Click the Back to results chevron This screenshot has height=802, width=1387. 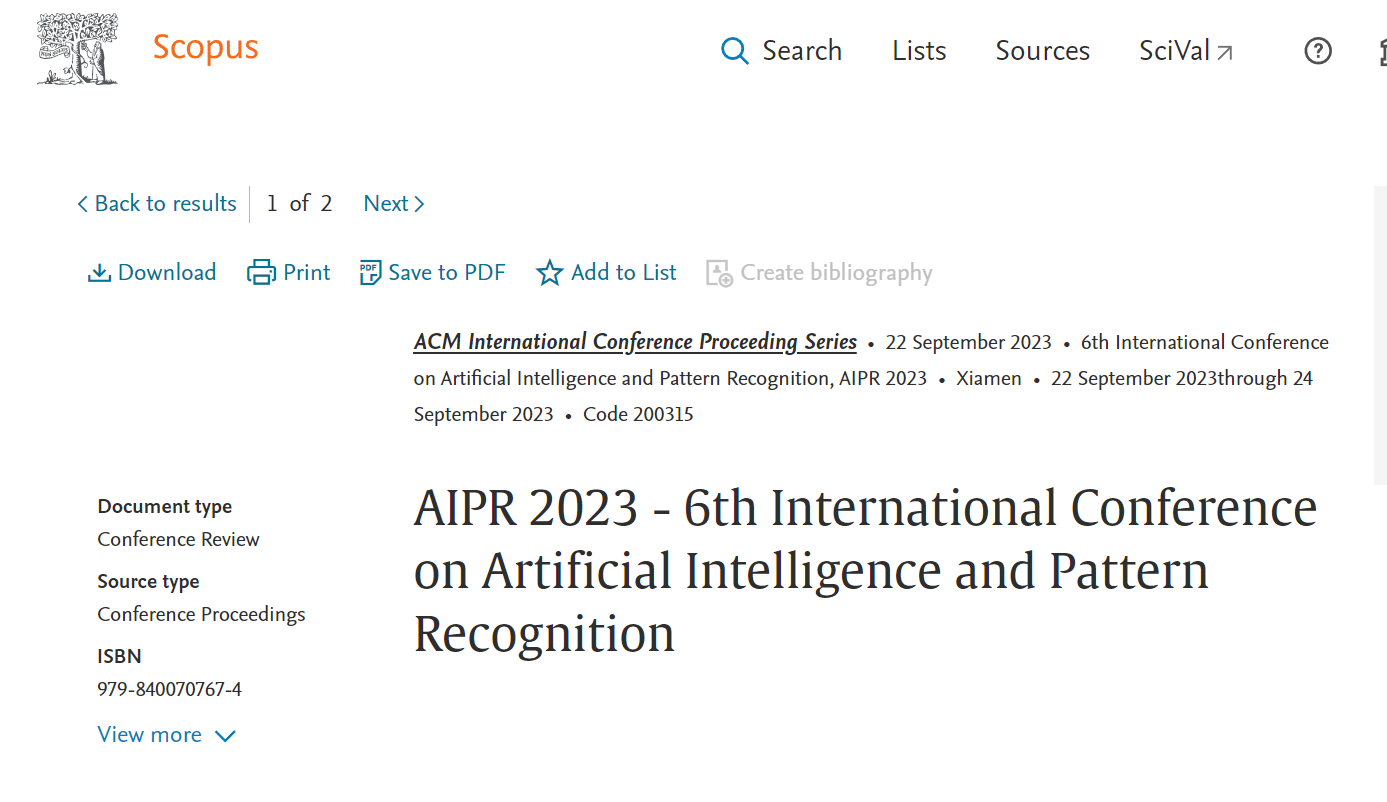[x=82, y=204]
